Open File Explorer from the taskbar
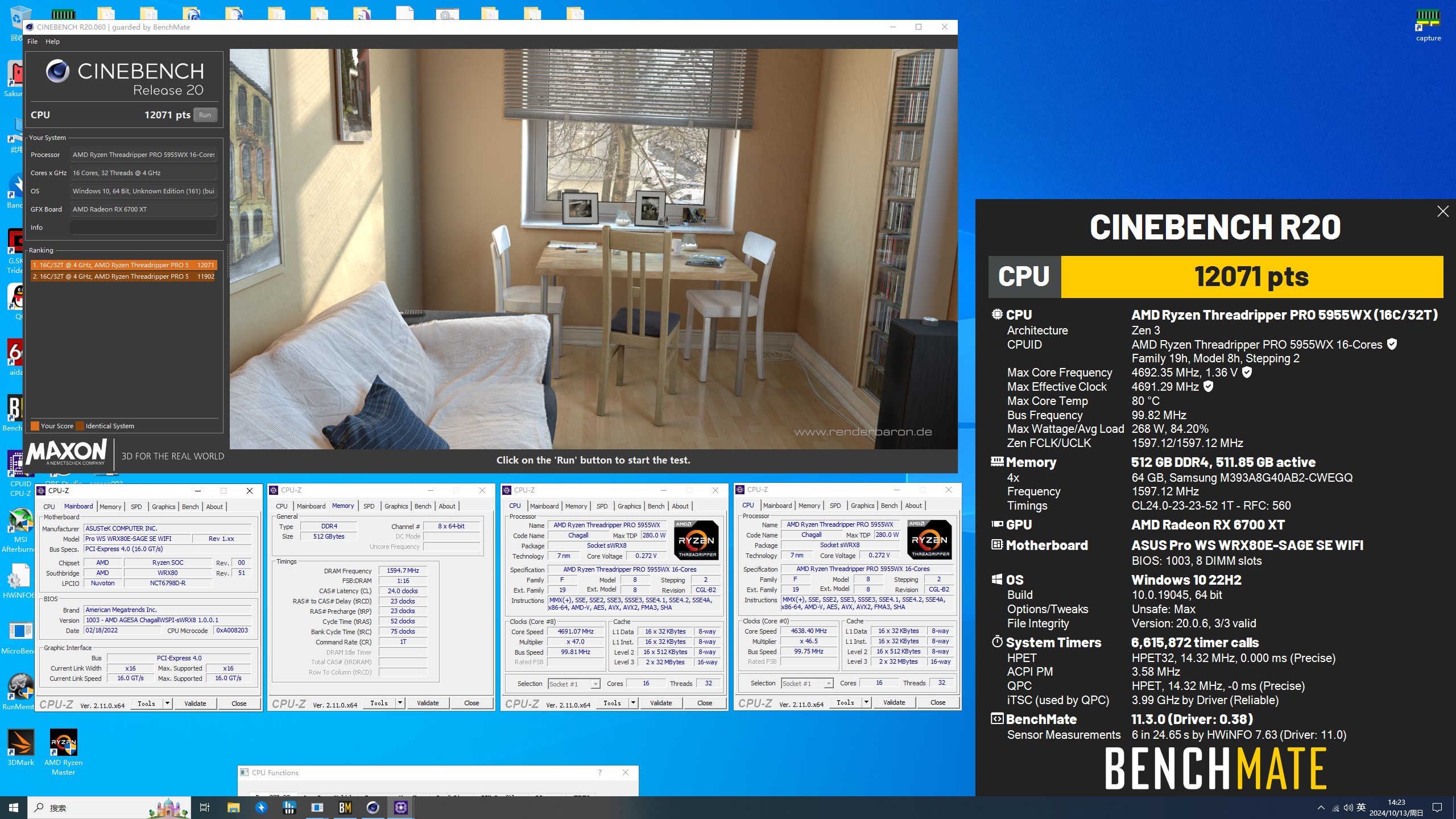1456x819 pixels. (x=233, y=808)
